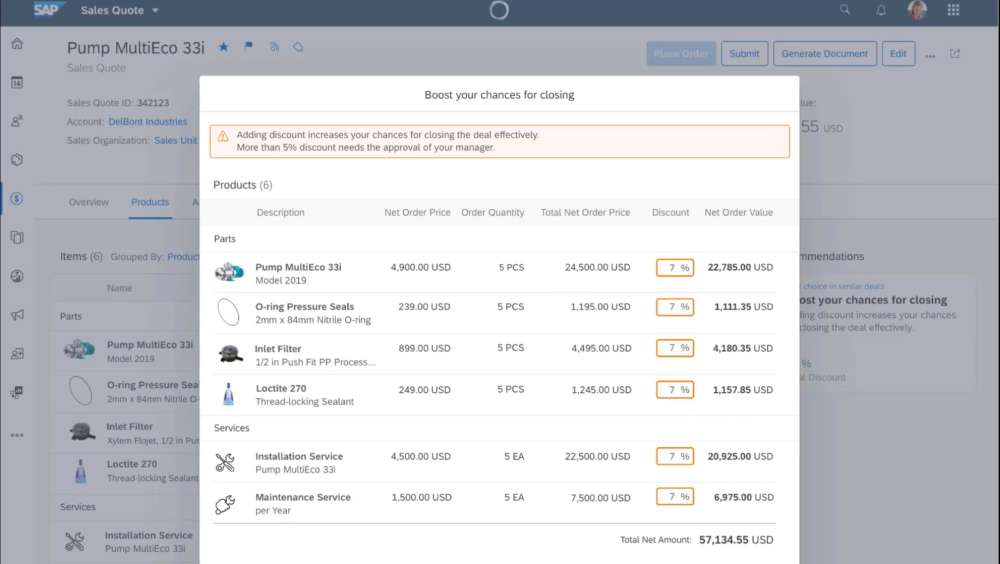Screen dimensions: 1000x564
Task: Click the Maintenance Service wrench icon in dialog
Action: 225,504
